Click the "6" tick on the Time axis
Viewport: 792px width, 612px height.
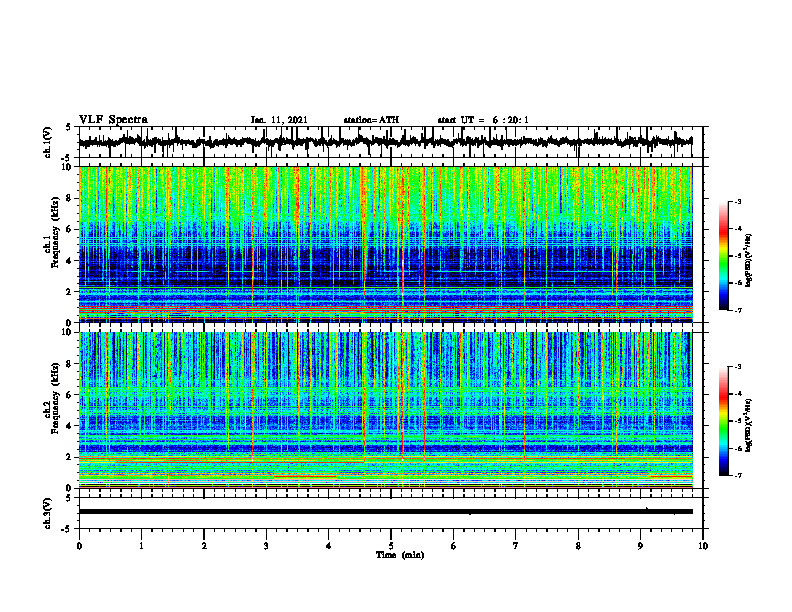pyautogui.click(x=453, y=546)
